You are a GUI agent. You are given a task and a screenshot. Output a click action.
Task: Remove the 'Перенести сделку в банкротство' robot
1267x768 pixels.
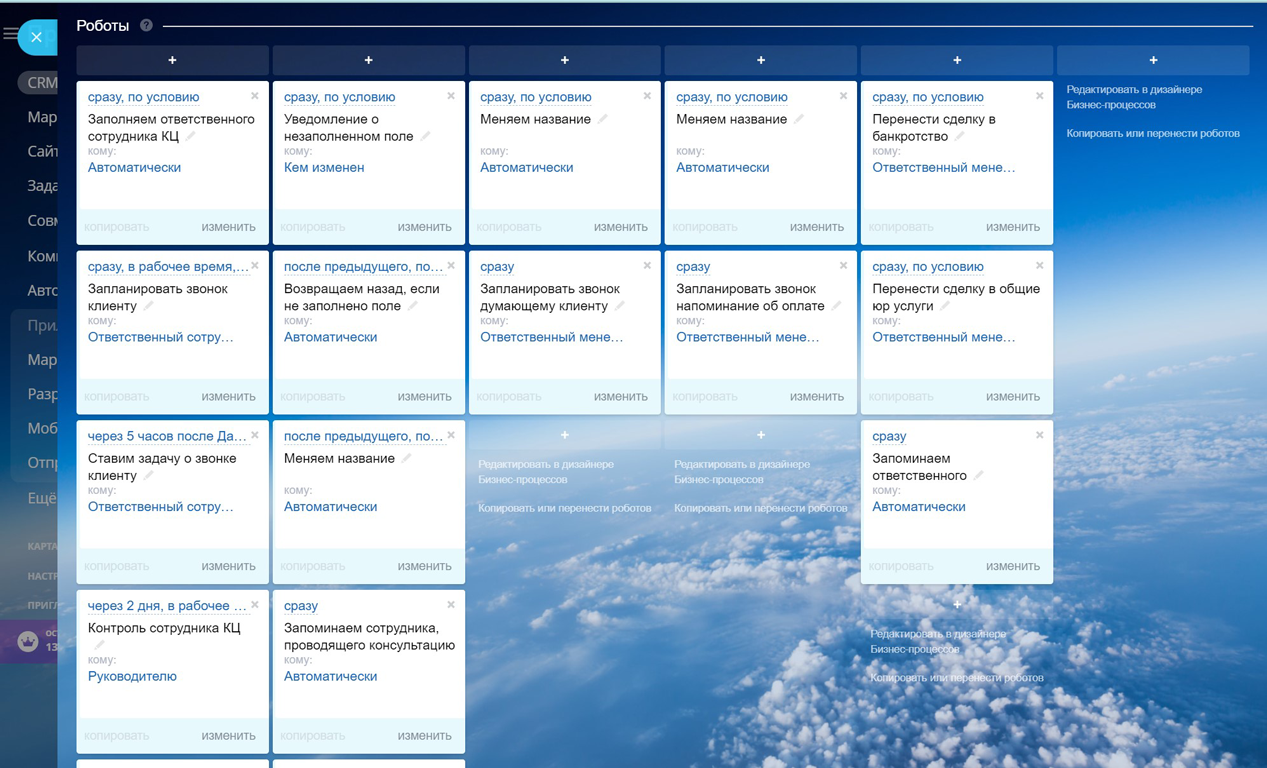click(x=1039, y=96)
